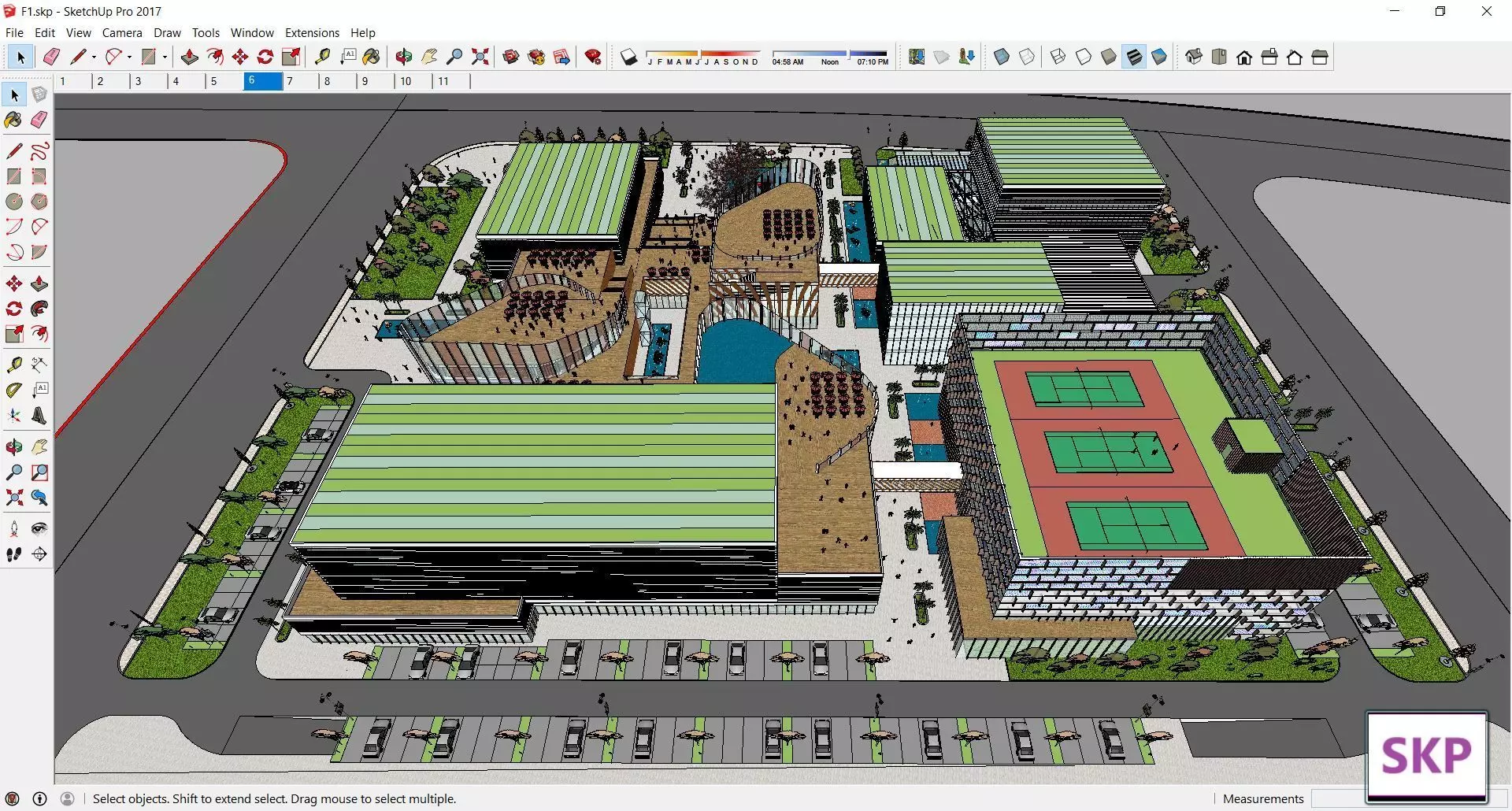
Task: Expand the Arc tool dropdown arrow
Action: point(129,57)
